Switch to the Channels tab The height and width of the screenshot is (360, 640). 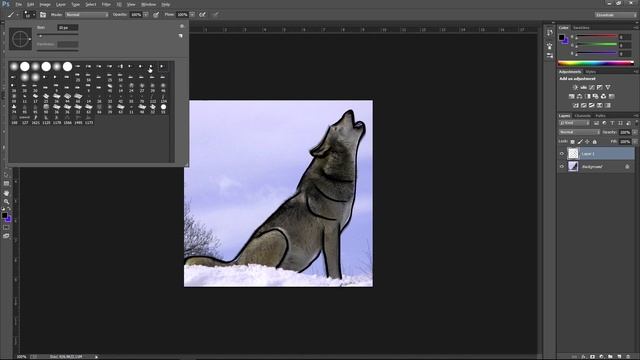[x=582, y=116]
